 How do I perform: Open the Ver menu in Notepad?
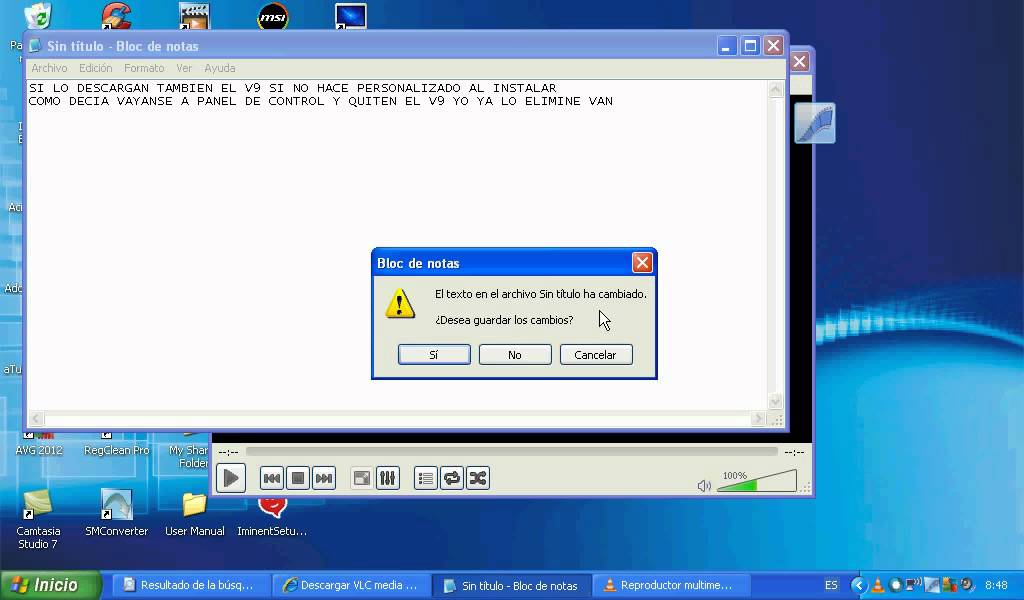pos(184,68)
